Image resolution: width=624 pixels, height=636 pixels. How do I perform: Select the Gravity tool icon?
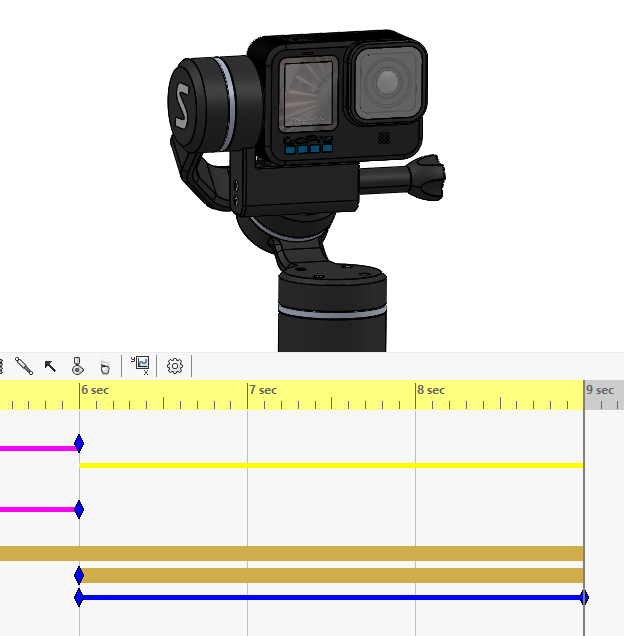(x=104, y=366)
